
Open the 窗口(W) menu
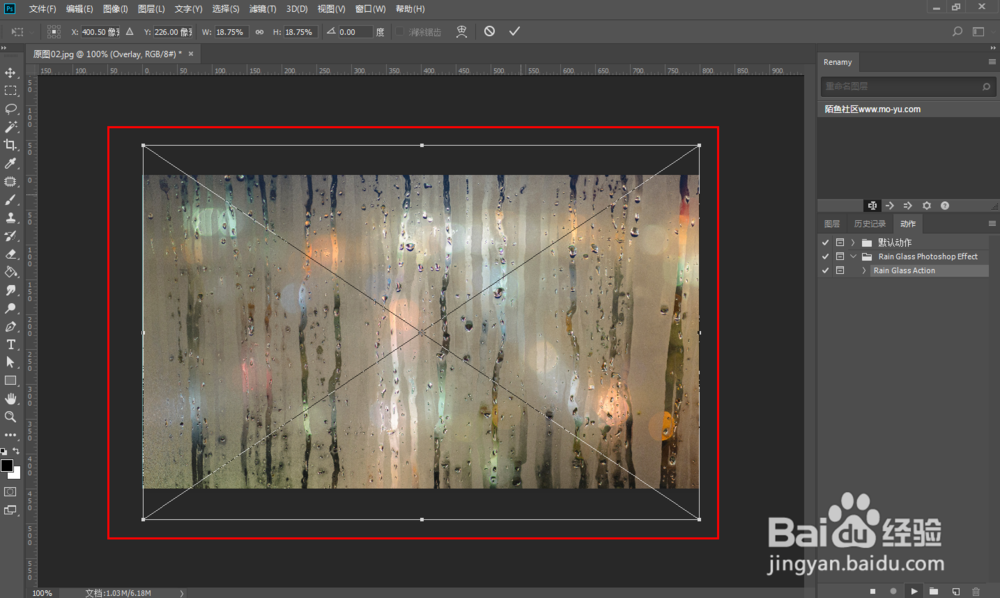pos(371,9)
